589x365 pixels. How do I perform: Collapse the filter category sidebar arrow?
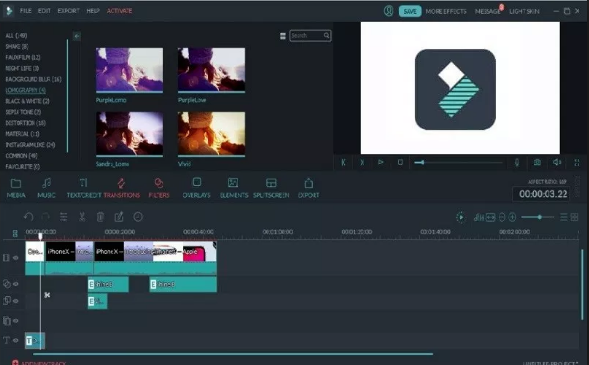pyautogui.click(x=77, y=36)
